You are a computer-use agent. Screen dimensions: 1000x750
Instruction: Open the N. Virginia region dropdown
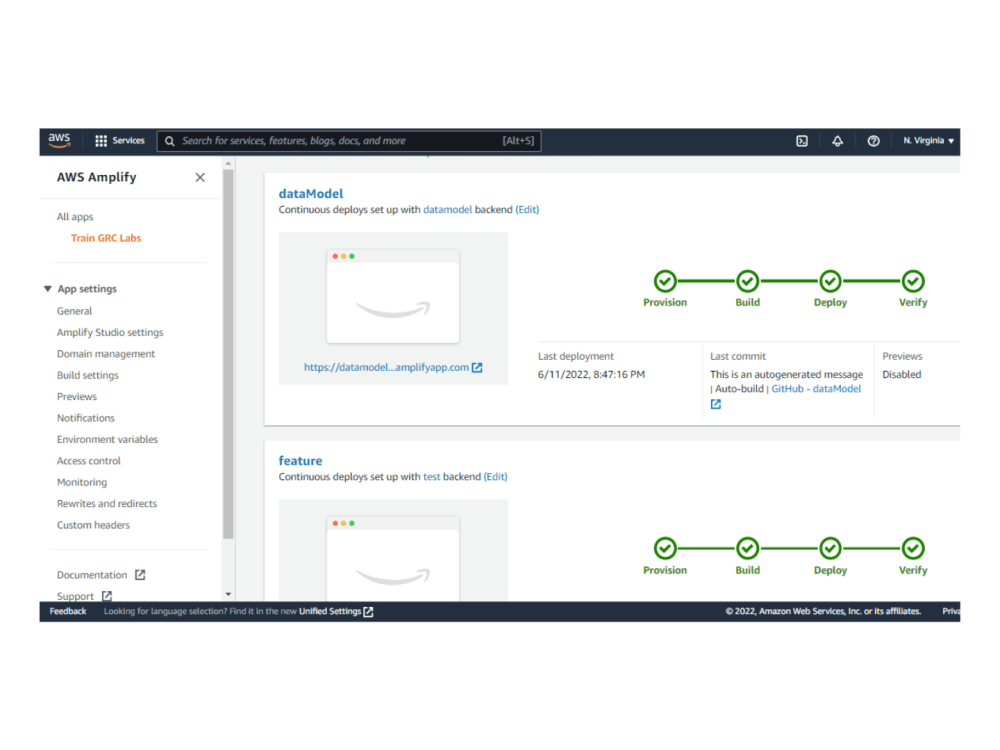[928, 141]
